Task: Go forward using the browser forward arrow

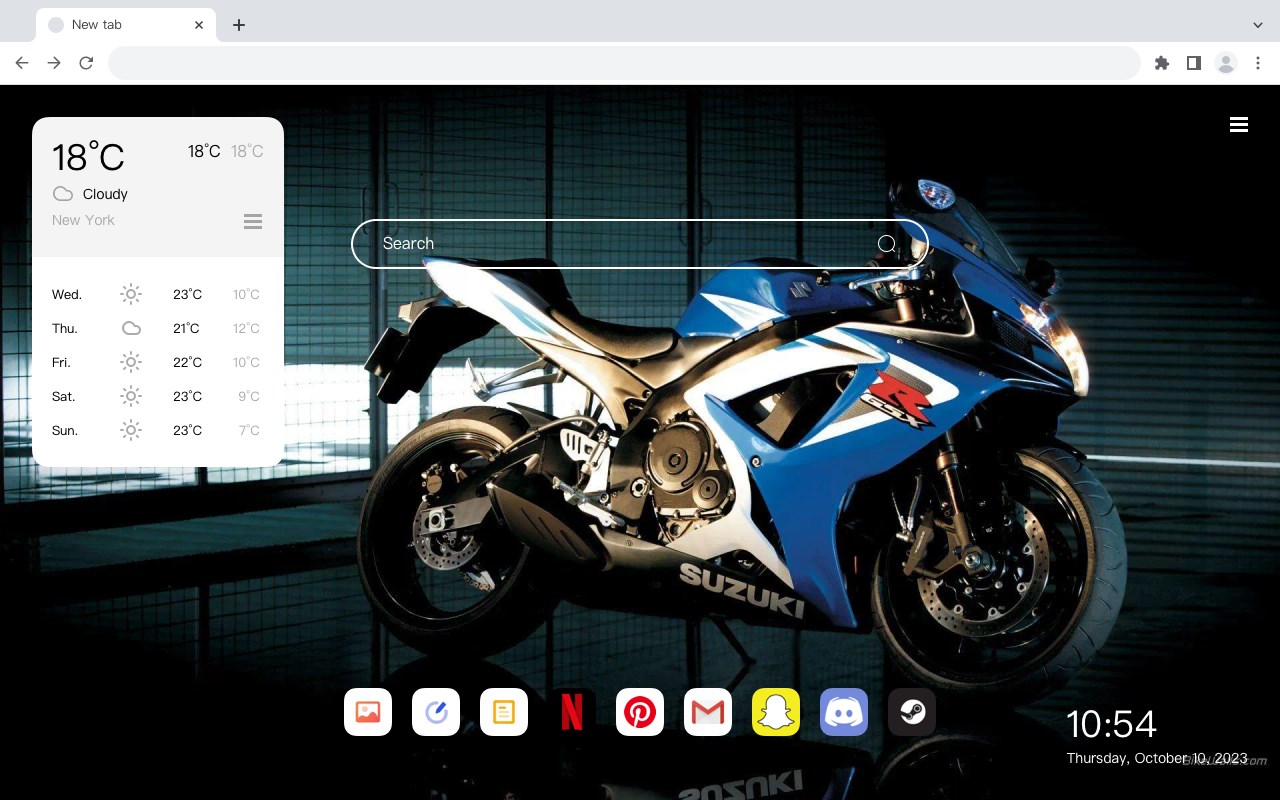Action: [54, 63]
